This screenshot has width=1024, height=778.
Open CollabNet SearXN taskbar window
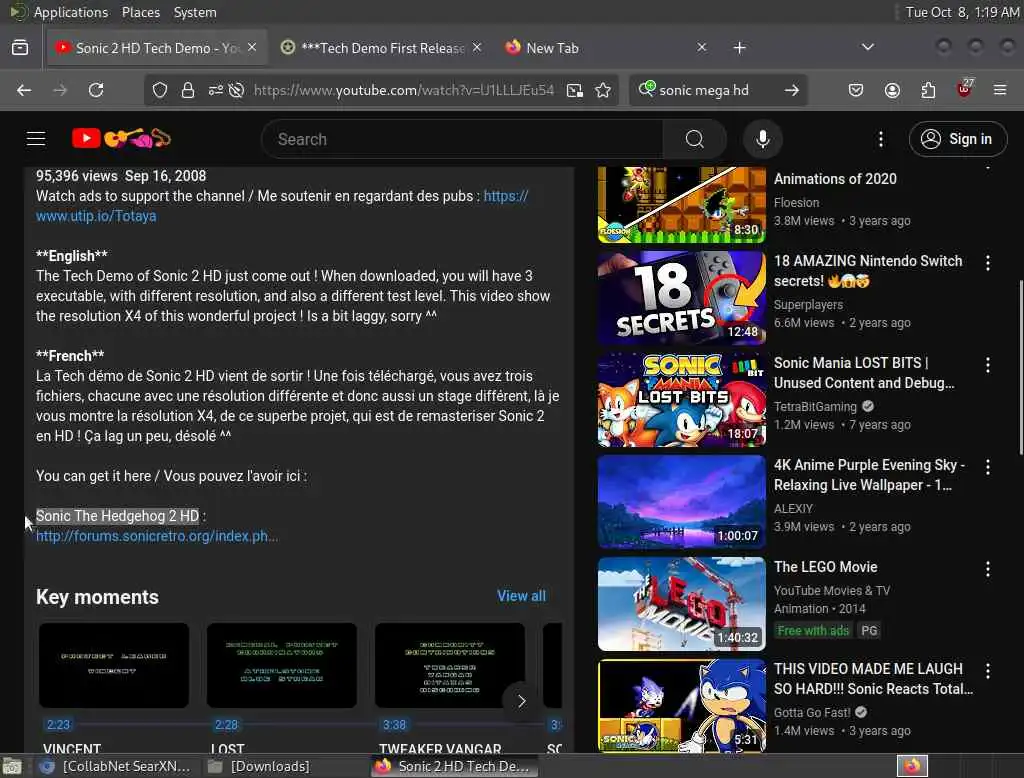(x=116, y=766)
